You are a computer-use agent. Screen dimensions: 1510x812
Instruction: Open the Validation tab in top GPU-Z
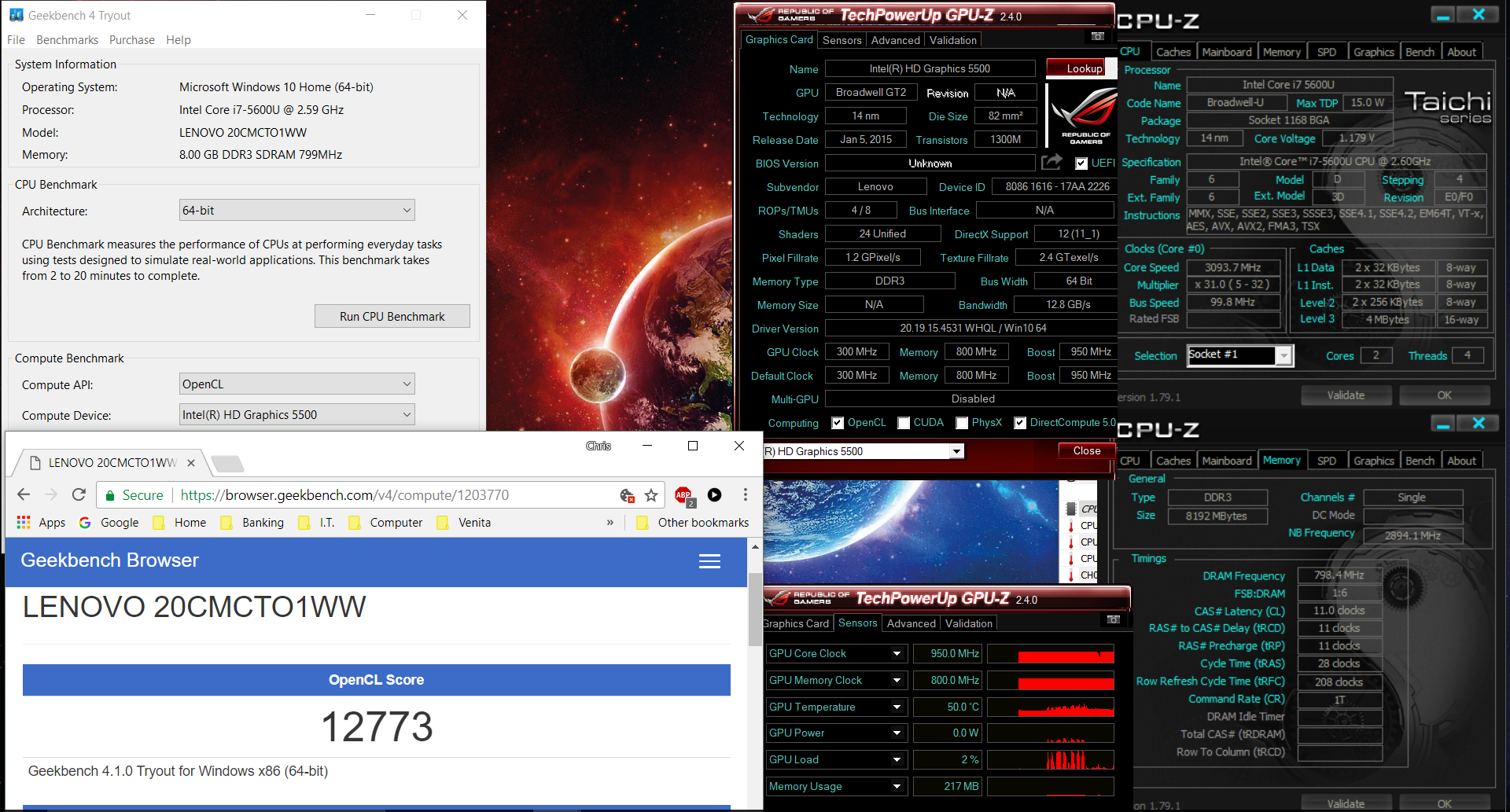952,40
